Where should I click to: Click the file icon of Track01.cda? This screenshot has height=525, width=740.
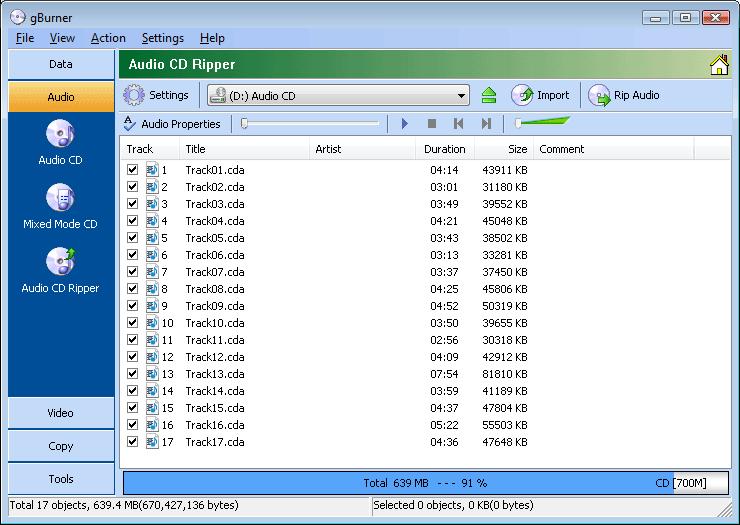click(x=152, y=169)
